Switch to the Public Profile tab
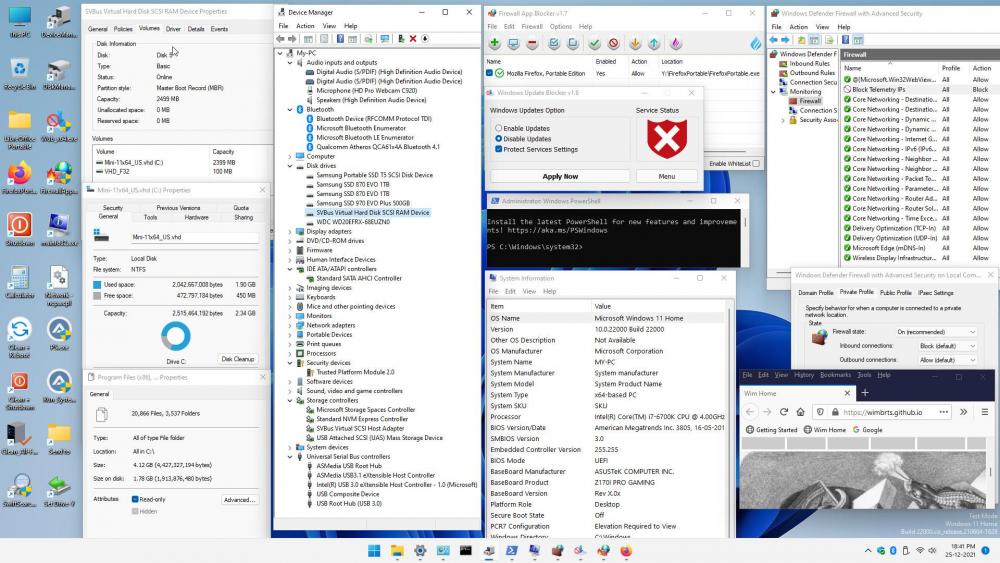Viewport: 1000px width, 563px height. 895,293
